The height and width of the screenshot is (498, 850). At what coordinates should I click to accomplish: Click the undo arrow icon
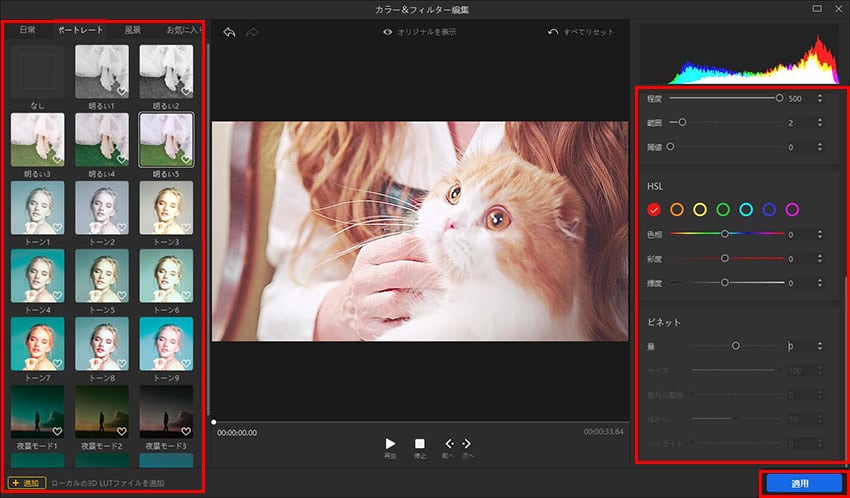(x=229, y=32)
